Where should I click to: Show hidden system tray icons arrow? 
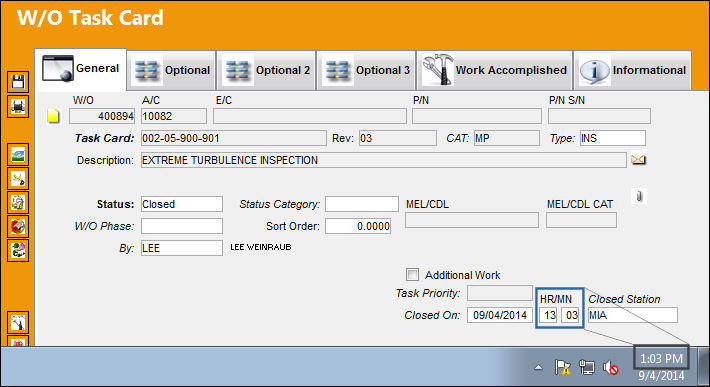pyautogui.click(x=538, y=367)
